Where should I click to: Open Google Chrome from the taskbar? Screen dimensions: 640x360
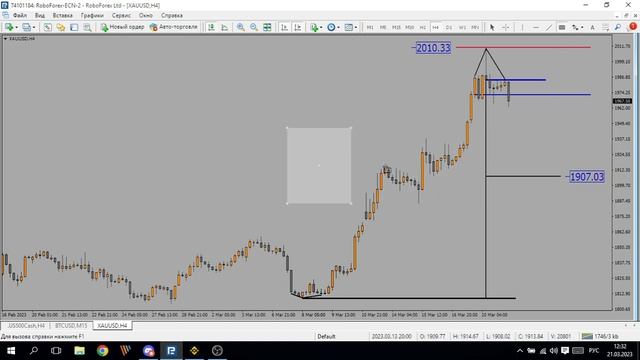pyautogui.click(x=102, y=351)
